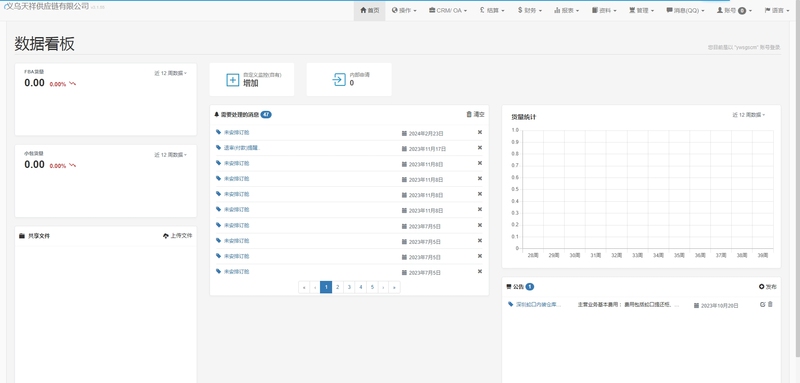The image size is (800, 383).
Task: Open the 首页 home tab
Action: click(369, 10)
